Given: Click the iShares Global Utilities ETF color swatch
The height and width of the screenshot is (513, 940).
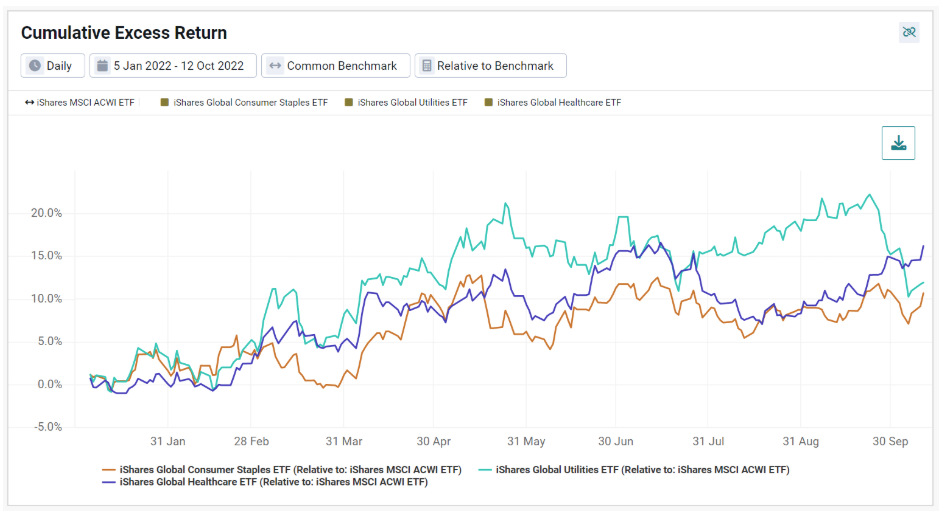Looking at the screenshot, I should [349, 102].
